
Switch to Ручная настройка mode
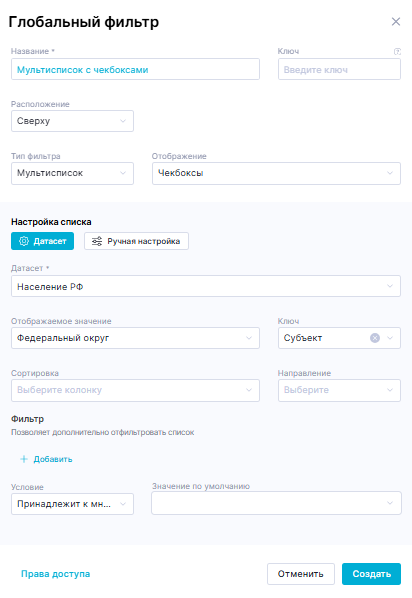pos(136,241)
